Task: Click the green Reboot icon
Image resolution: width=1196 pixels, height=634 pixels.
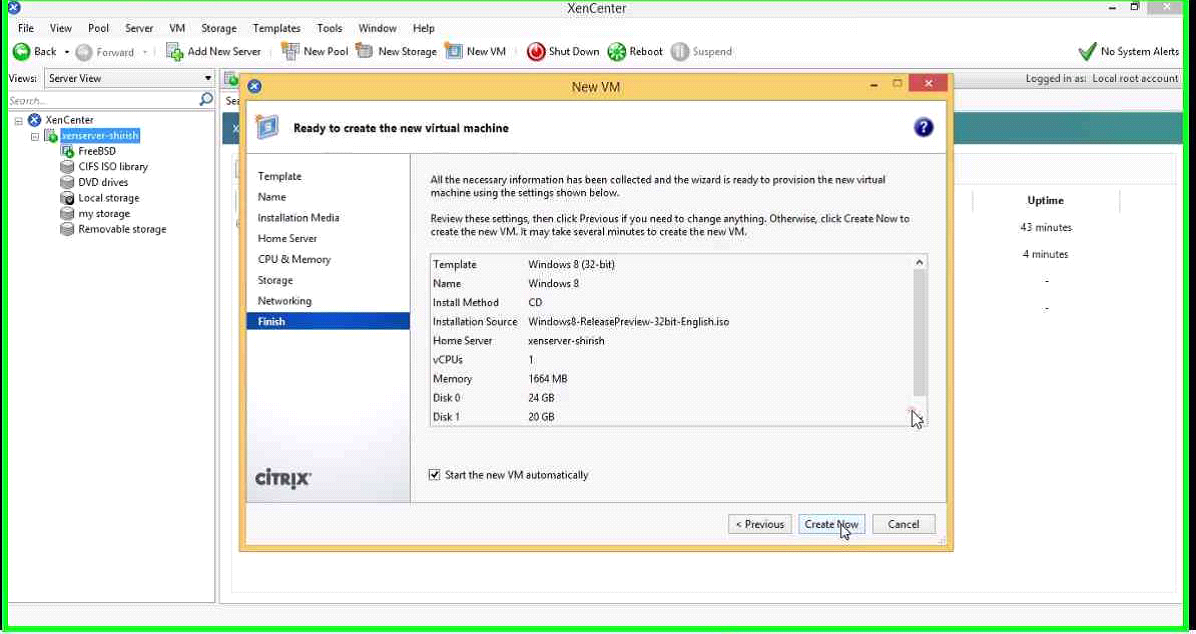Action: coord(616,52)
